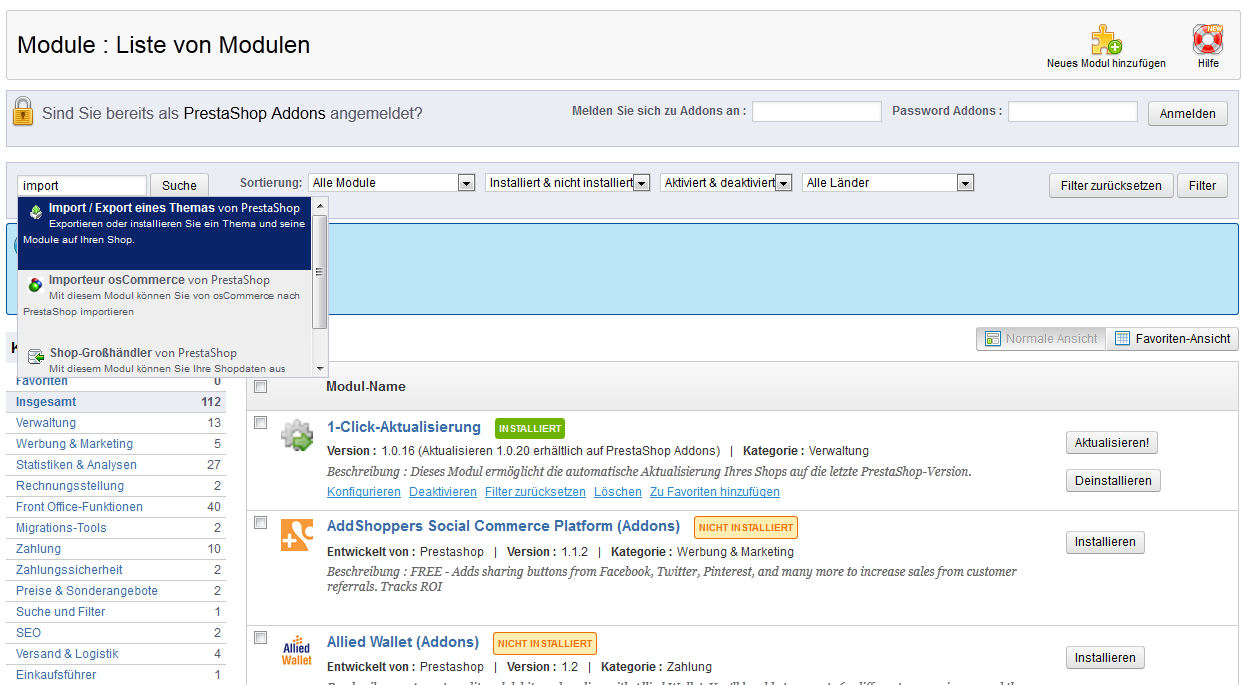Open the 1-Click-Aktualisierung module title
This screenshot has height=685, width=1243.
point(404,427)
